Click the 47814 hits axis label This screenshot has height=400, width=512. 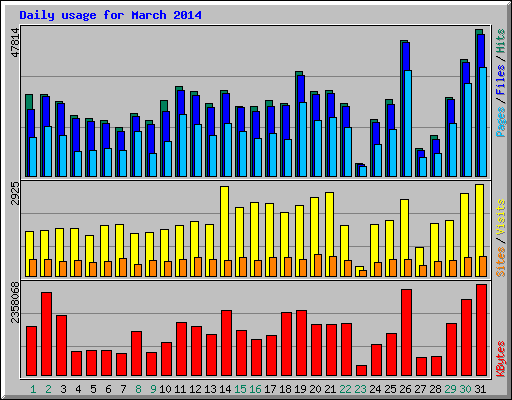point(15,43)
